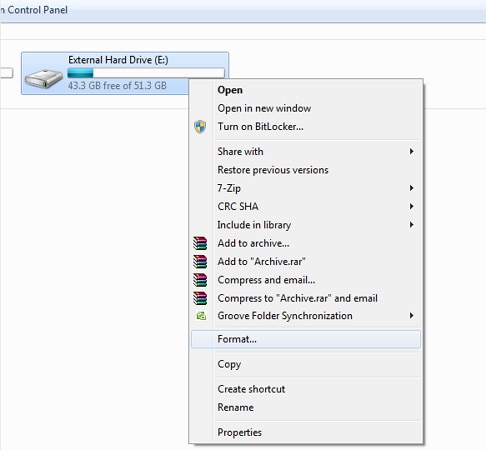
Task: Click the E: drive capacity usage bar
Action: pos(146,72)
